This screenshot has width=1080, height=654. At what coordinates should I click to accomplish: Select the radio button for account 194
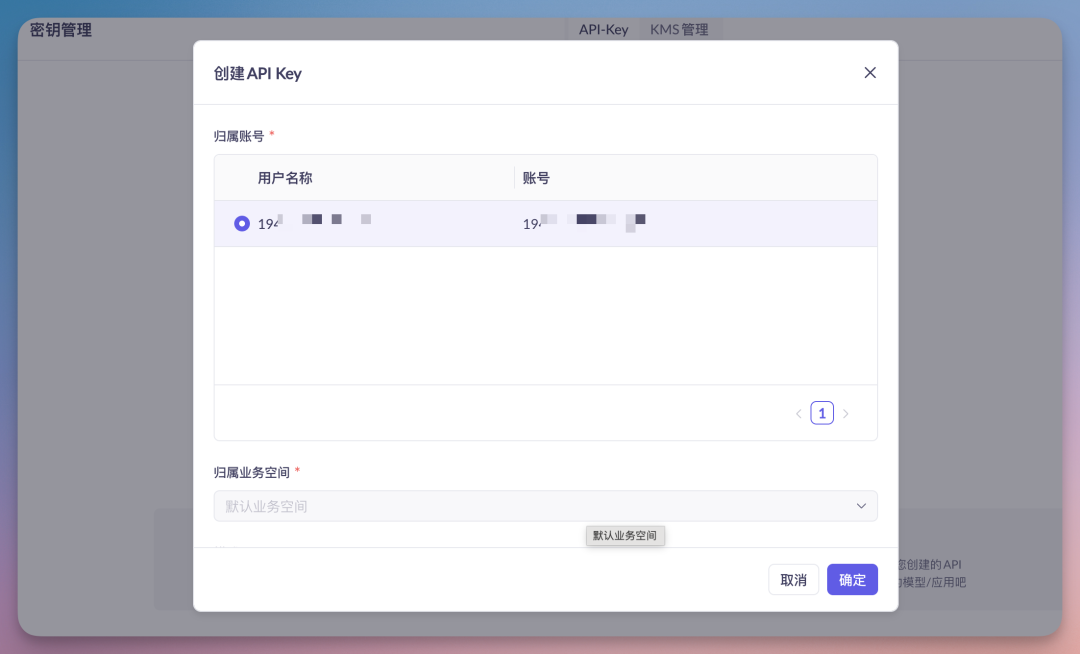click(241, 223)
